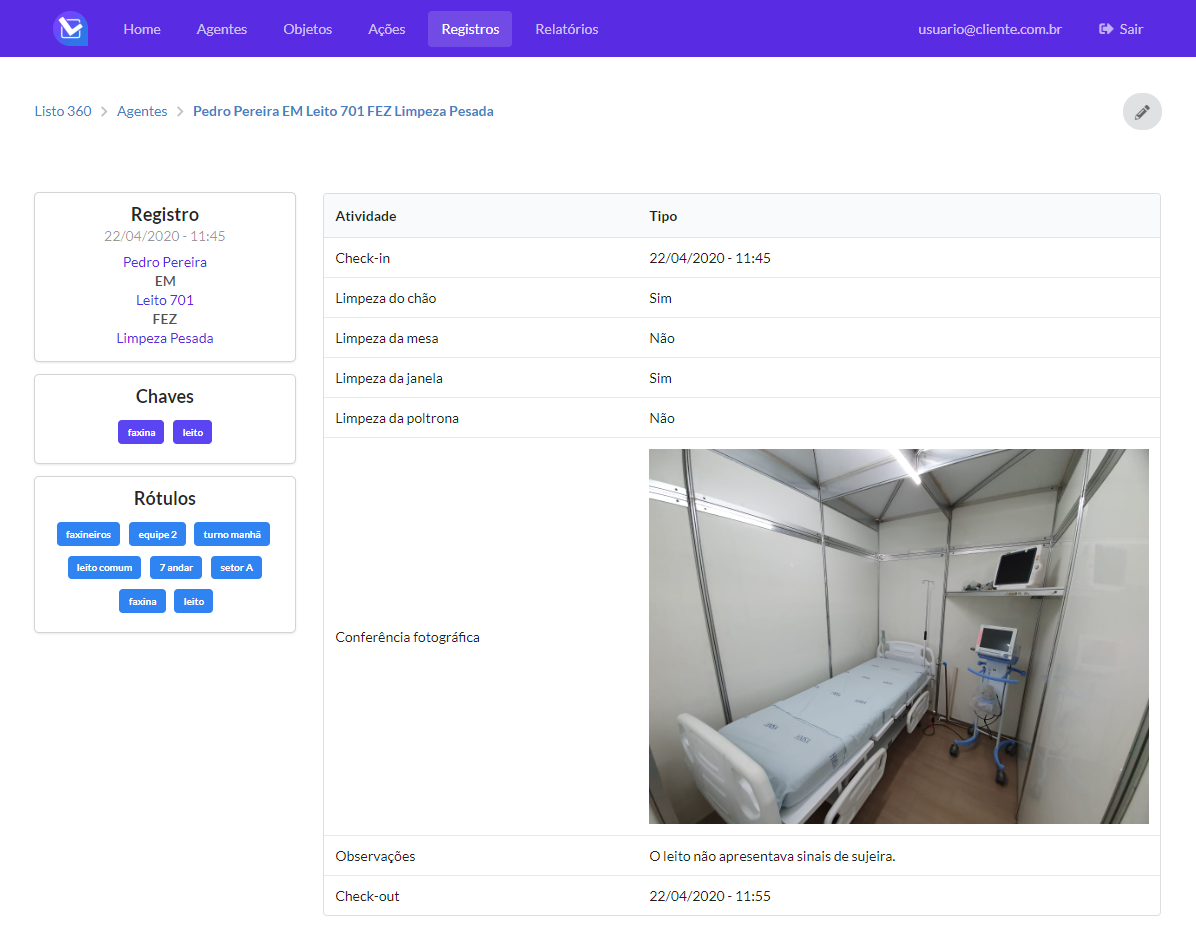Click the Sair logout icon

pos(1106,29)
